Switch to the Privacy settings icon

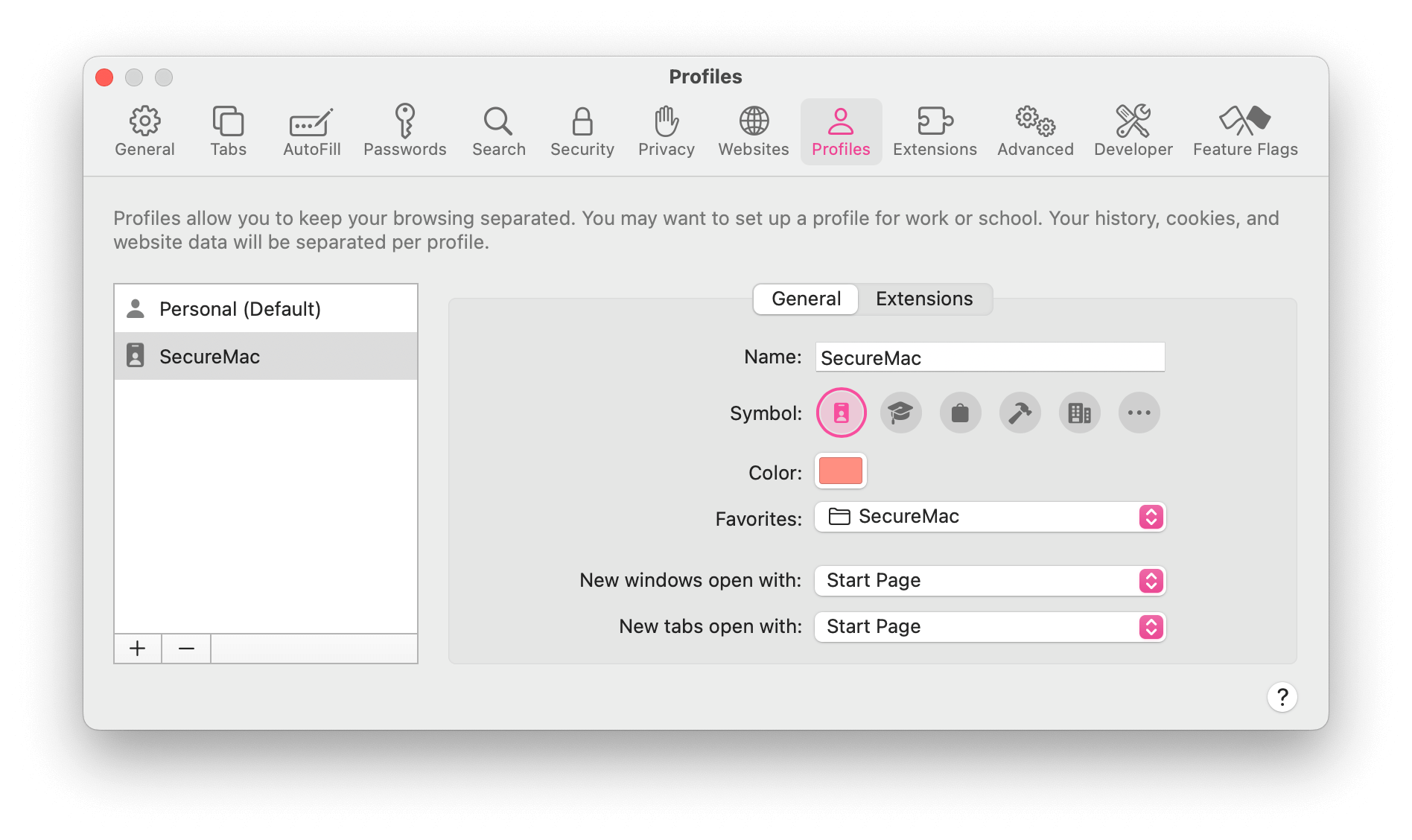pos(665,131)
